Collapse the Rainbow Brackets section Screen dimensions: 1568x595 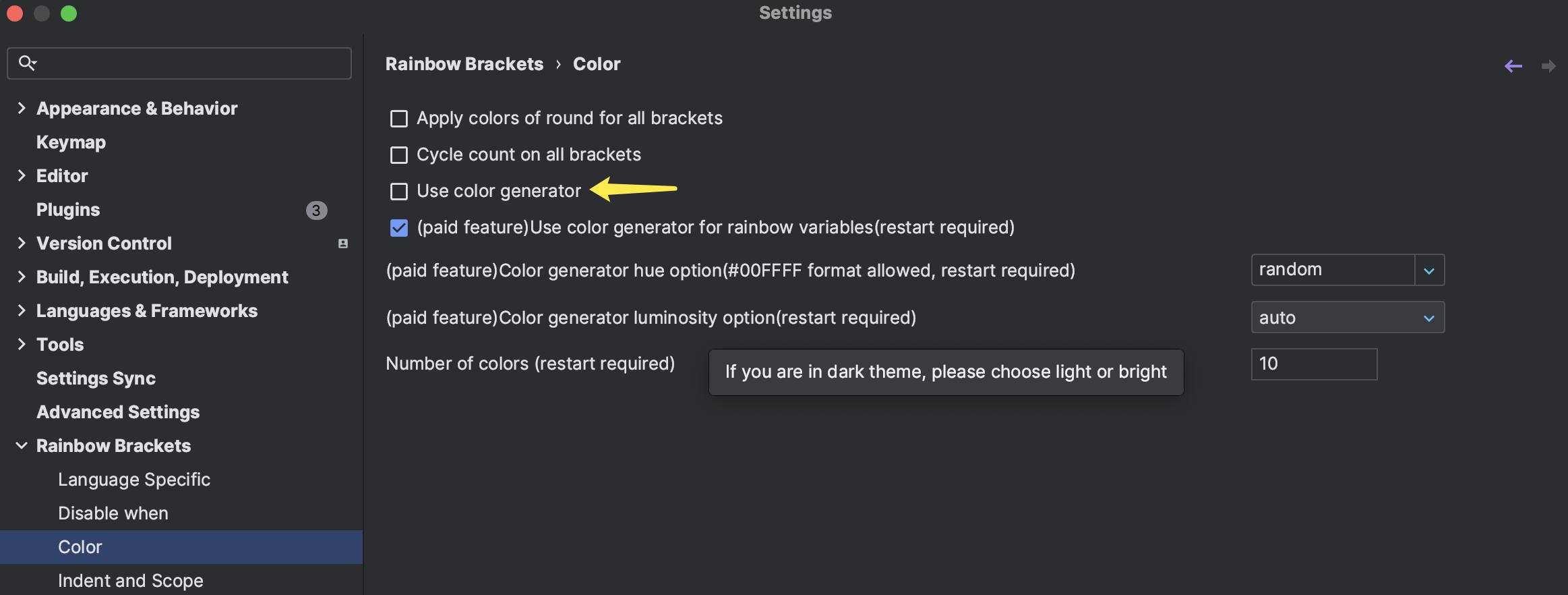[22, 445]
